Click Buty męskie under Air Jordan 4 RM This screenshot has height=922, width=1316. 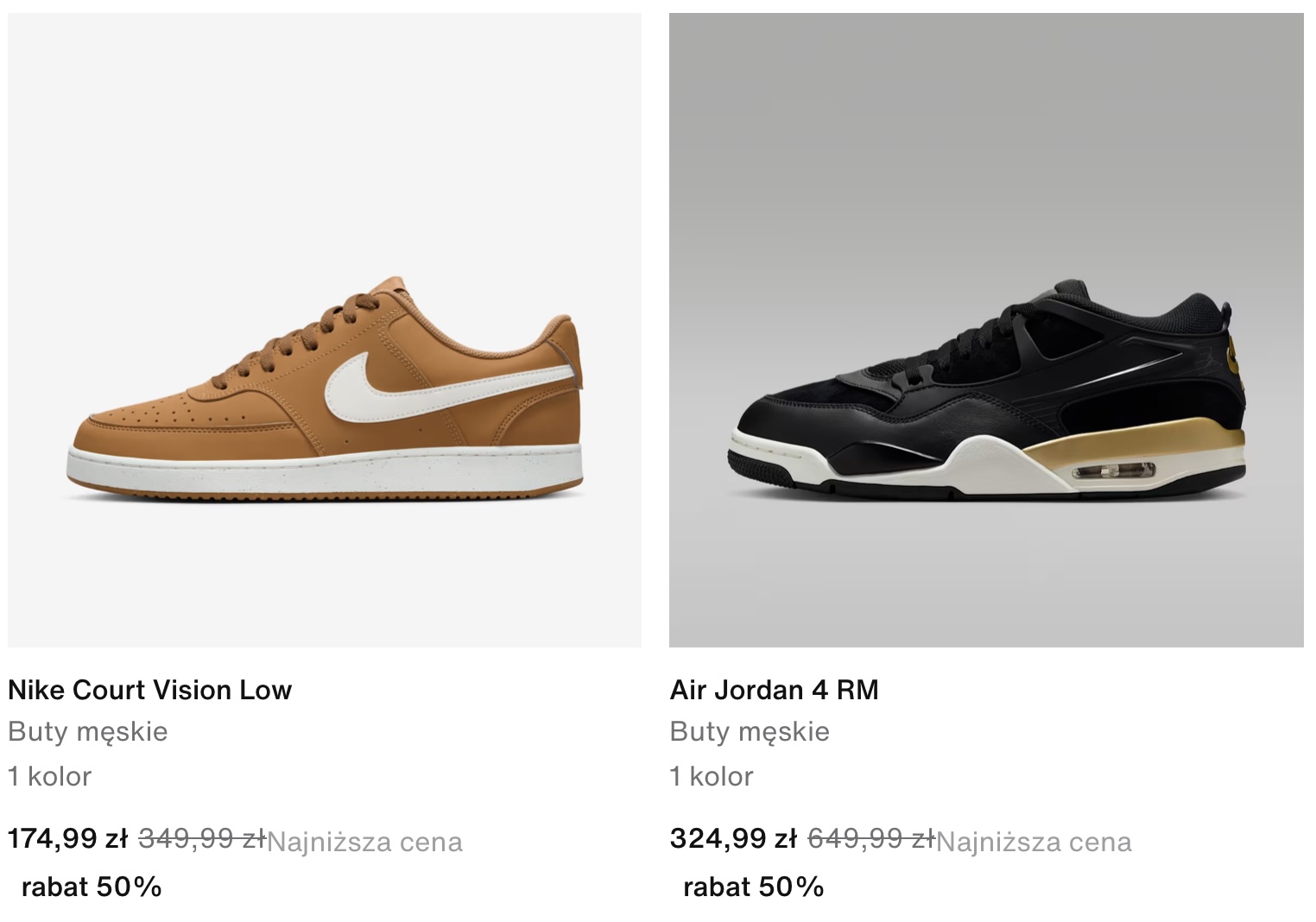pyautogui.click(x=750, y=732)
